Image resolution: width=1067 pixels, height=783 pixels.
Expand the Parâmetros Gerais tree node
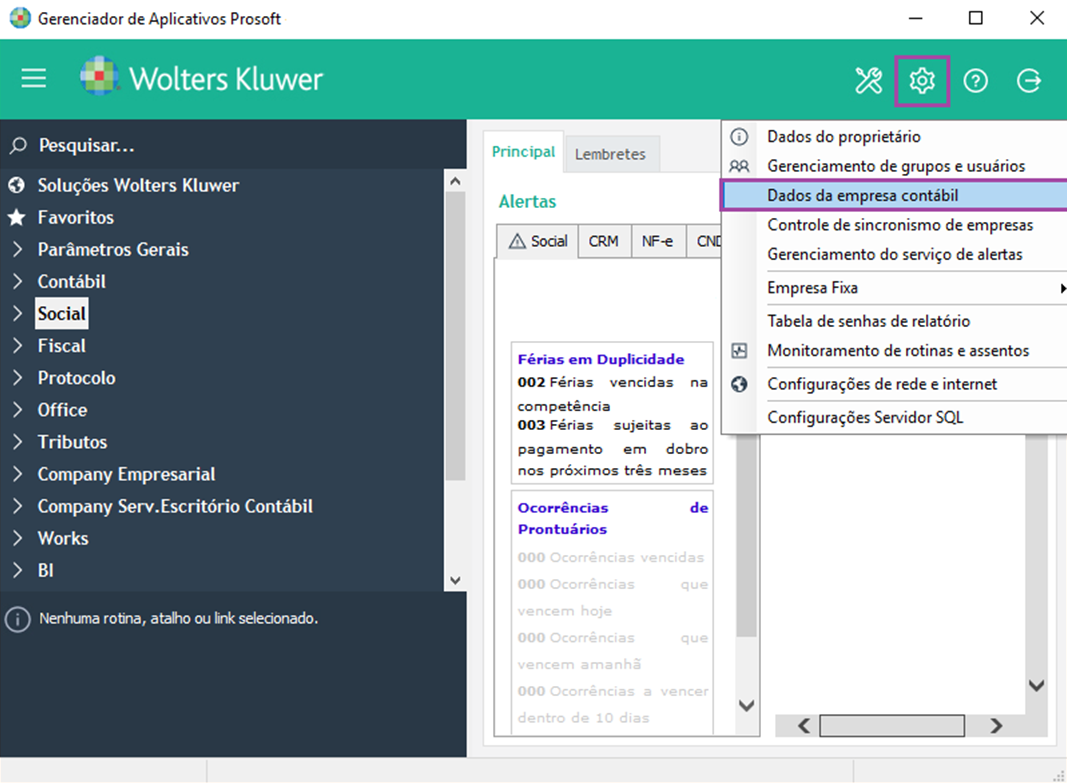click(18, 249)
